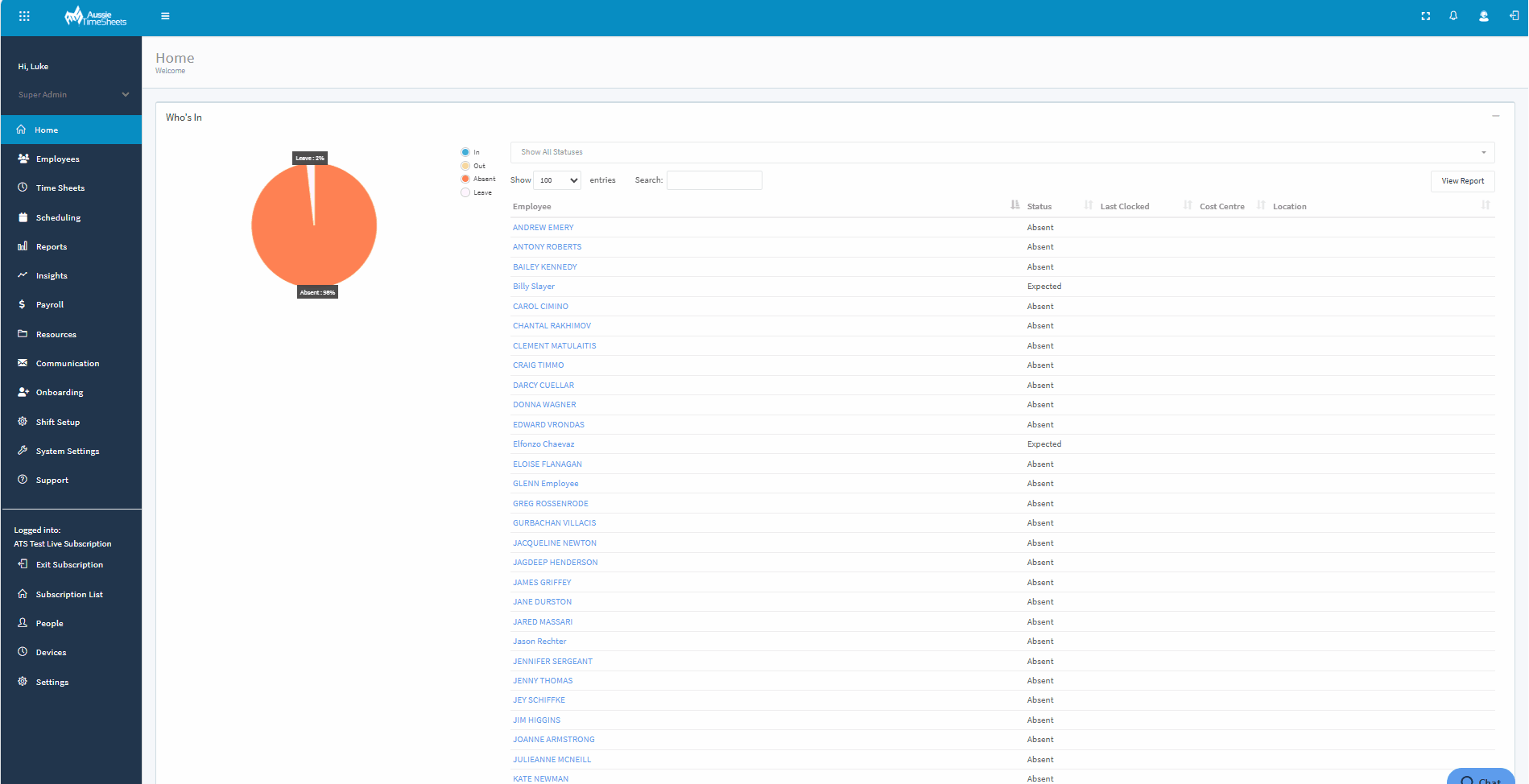The width and height of the screenshot is (1529, 784).
Task: Toggle fullscreen mode
Action: [x=1425, y=15]
